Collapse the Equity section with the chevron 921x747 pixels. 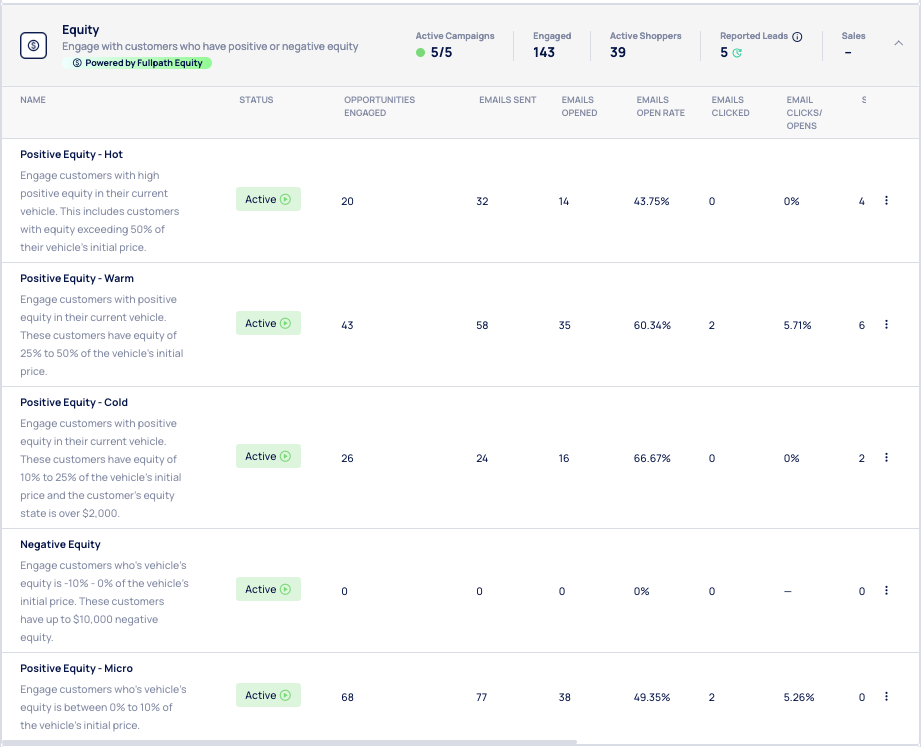pos(898,43)
